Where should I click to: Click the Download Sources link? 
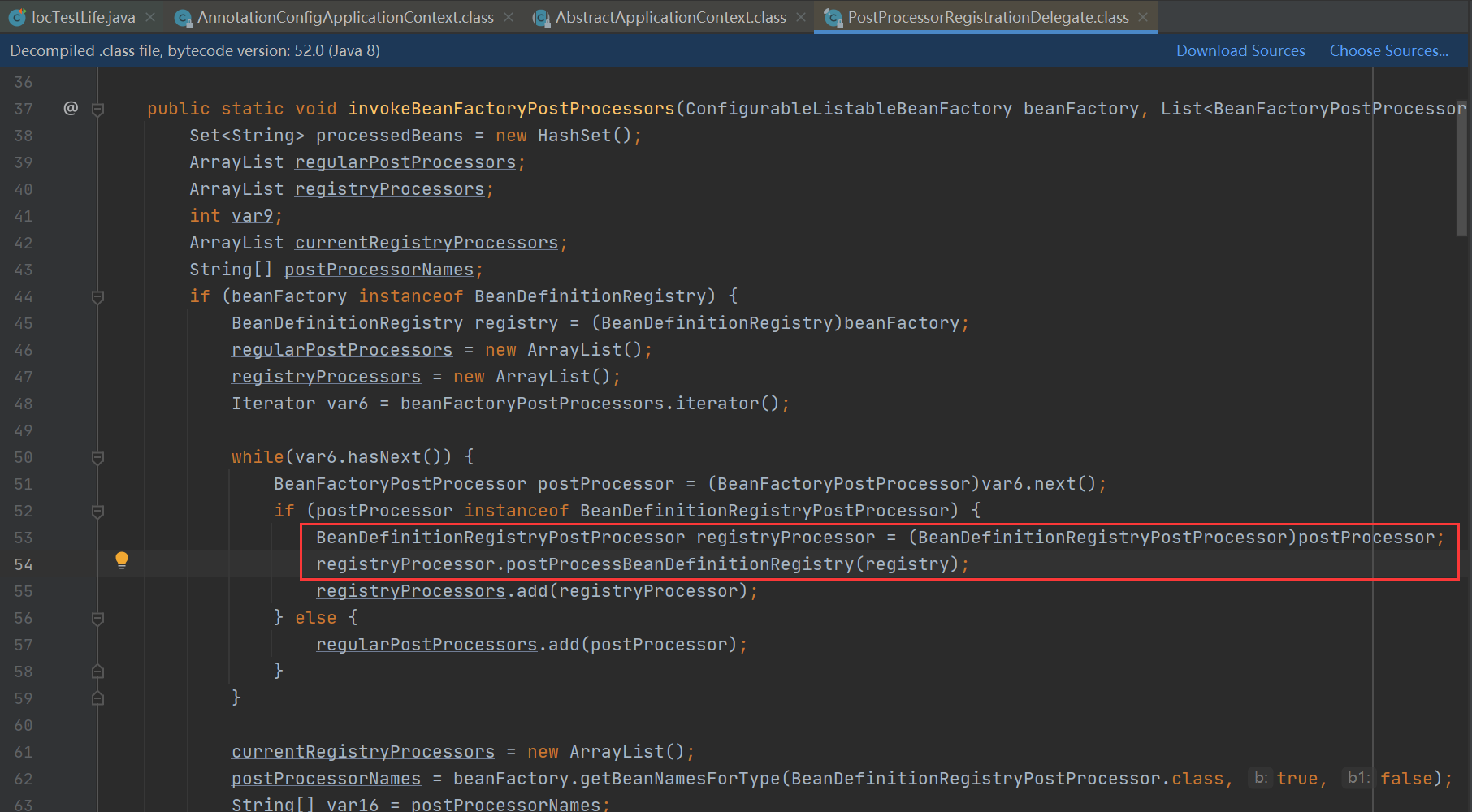click(x=1240, y=50)
